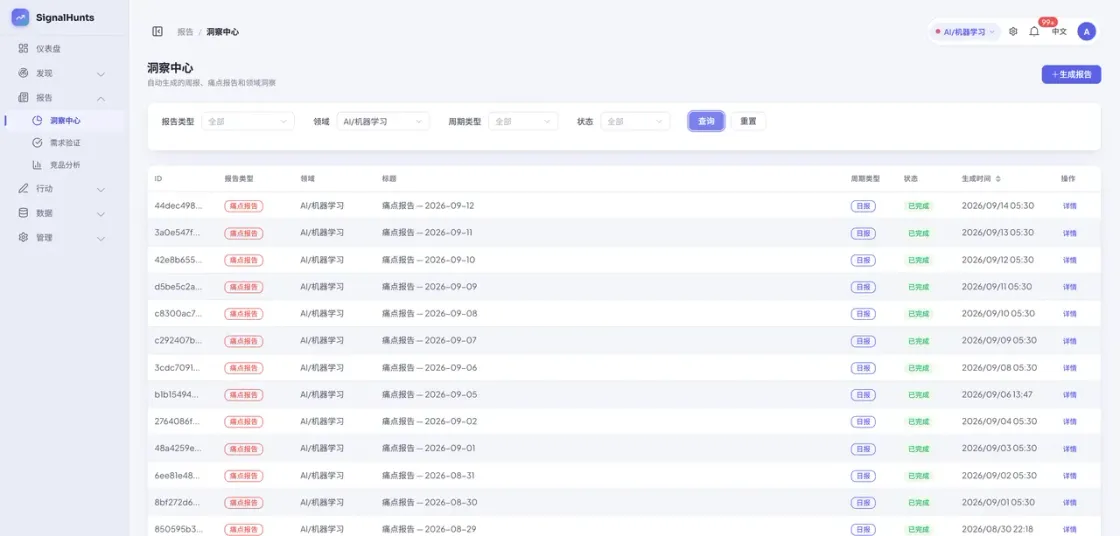Select 需求验证 sidebar item
Viewport: 1120px width, 536px height.
point(64,143)
